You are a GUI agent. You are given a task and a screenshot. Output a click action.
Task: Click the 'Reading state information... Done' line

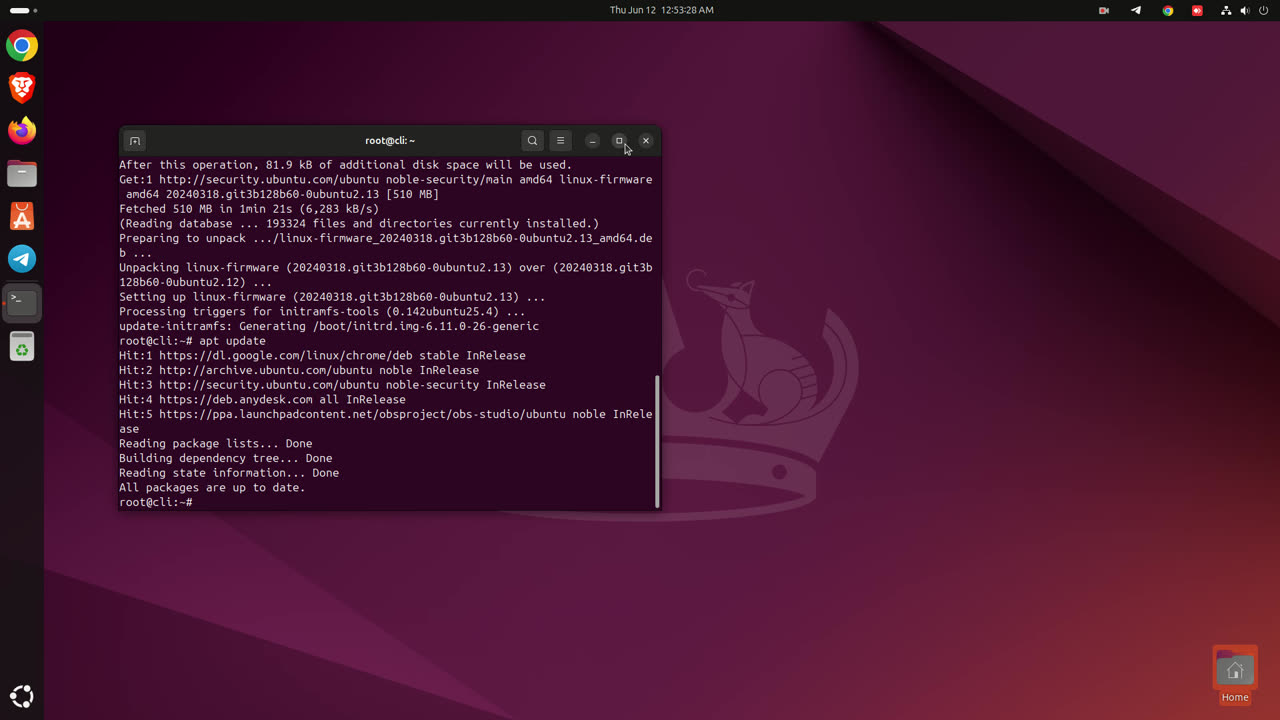pyautogui.click(x=229, y=473)
